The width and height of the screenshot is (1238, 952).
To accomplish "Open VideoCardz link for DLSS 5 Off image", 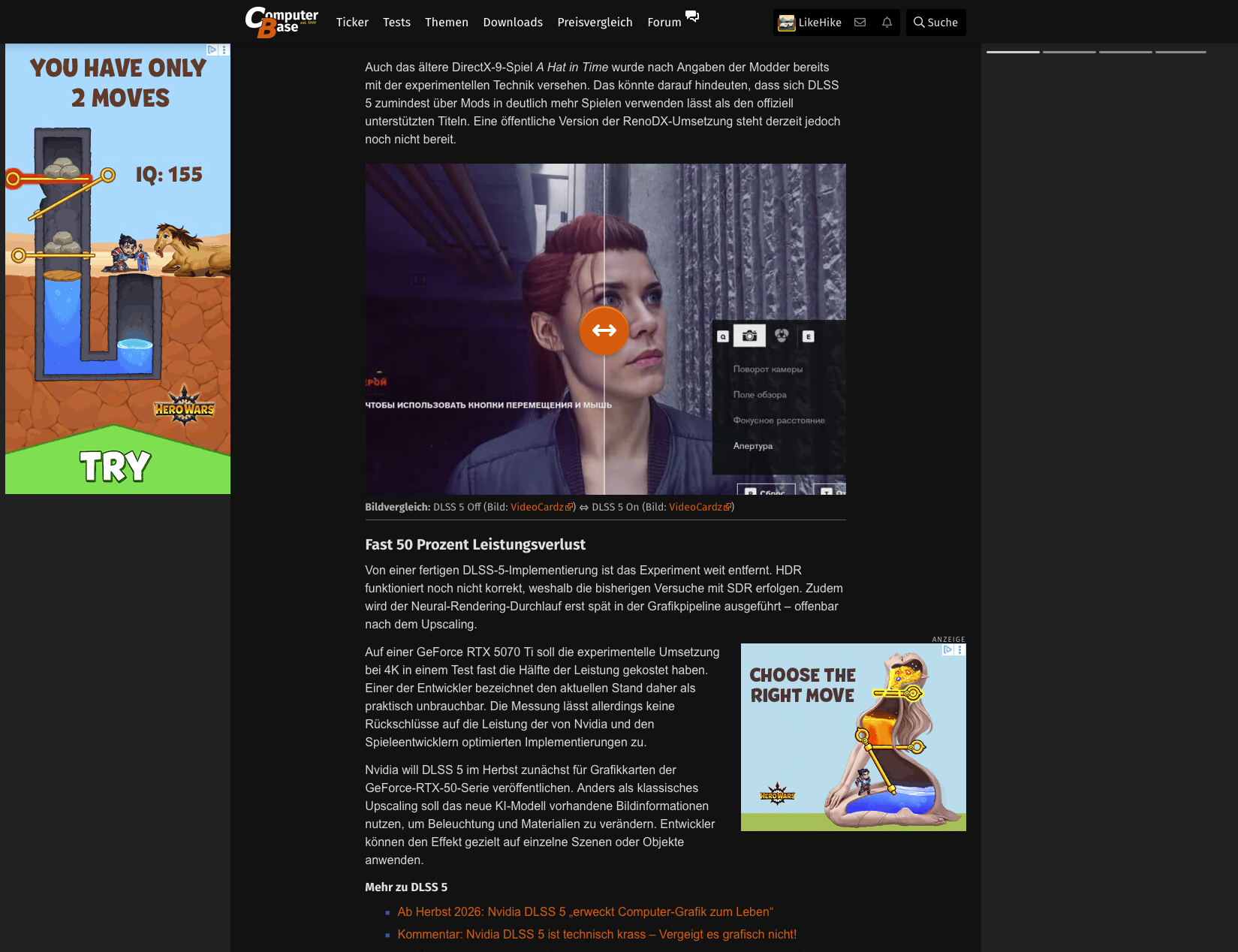I will tap(541, 507).
